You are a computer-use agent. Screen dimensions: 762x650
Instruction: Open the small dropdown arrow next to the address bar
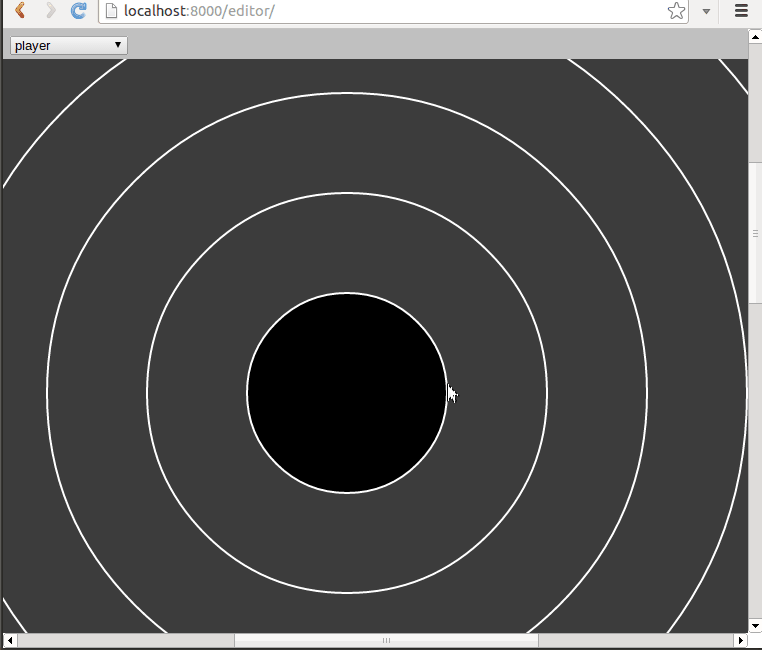(707, 11)
